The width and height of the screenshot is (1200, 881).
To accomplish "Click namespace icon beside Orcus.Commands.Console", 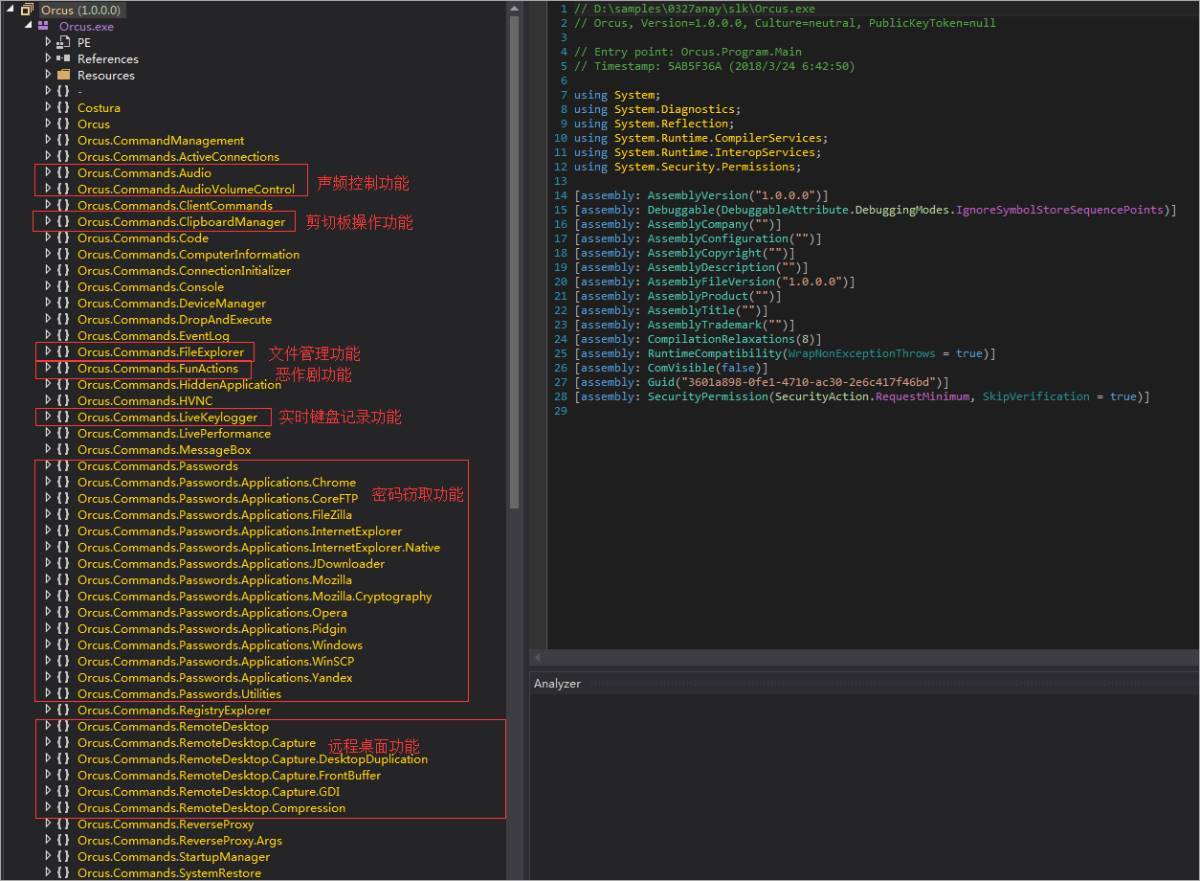I will 64,287.
